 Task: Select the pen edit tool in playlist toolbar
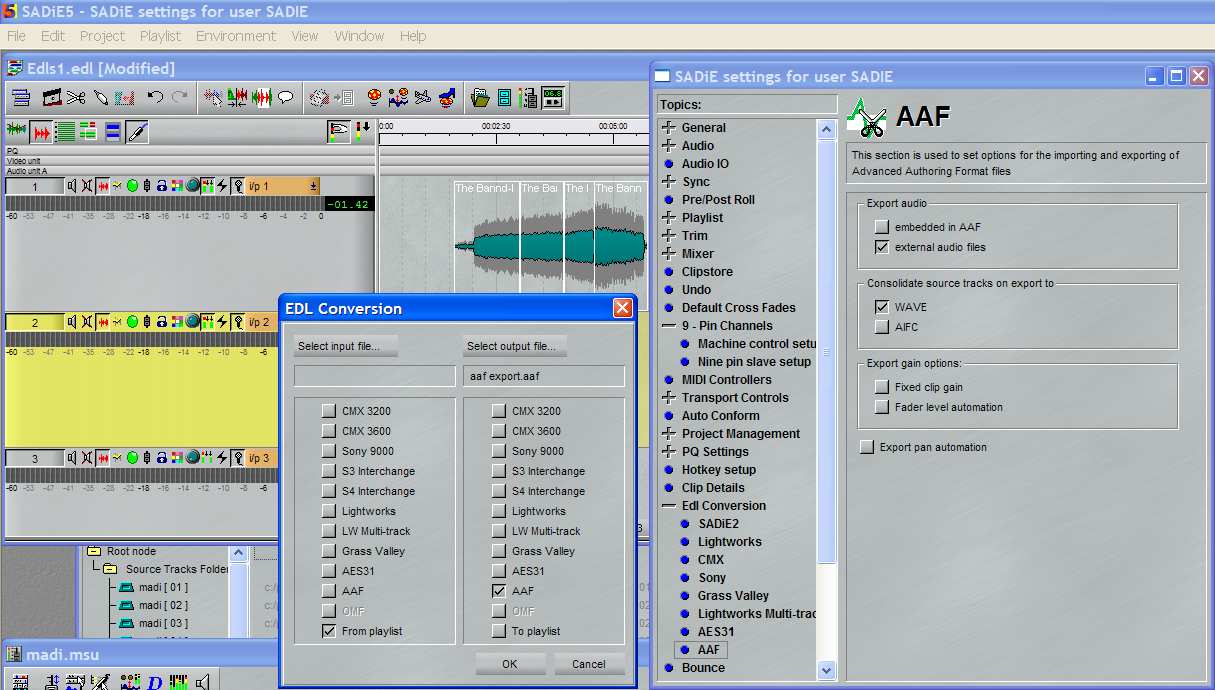(137, 131)
